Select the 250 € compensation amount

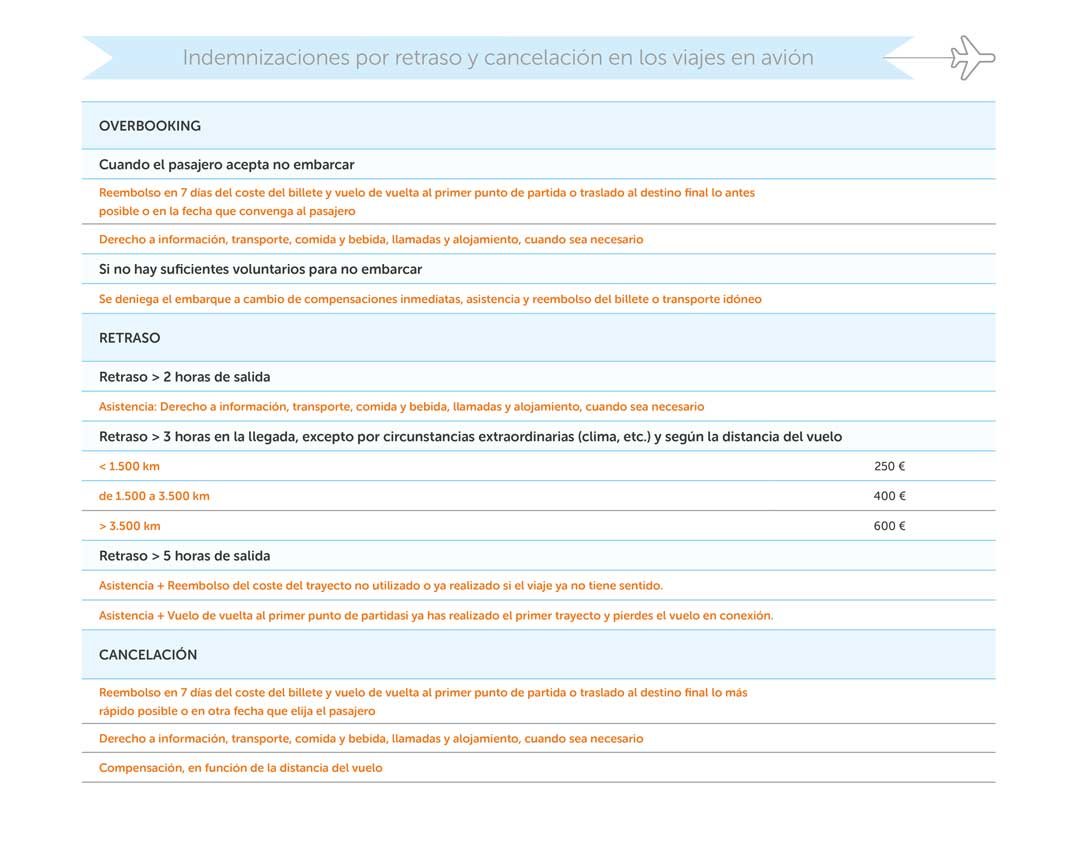pos(887,465)
